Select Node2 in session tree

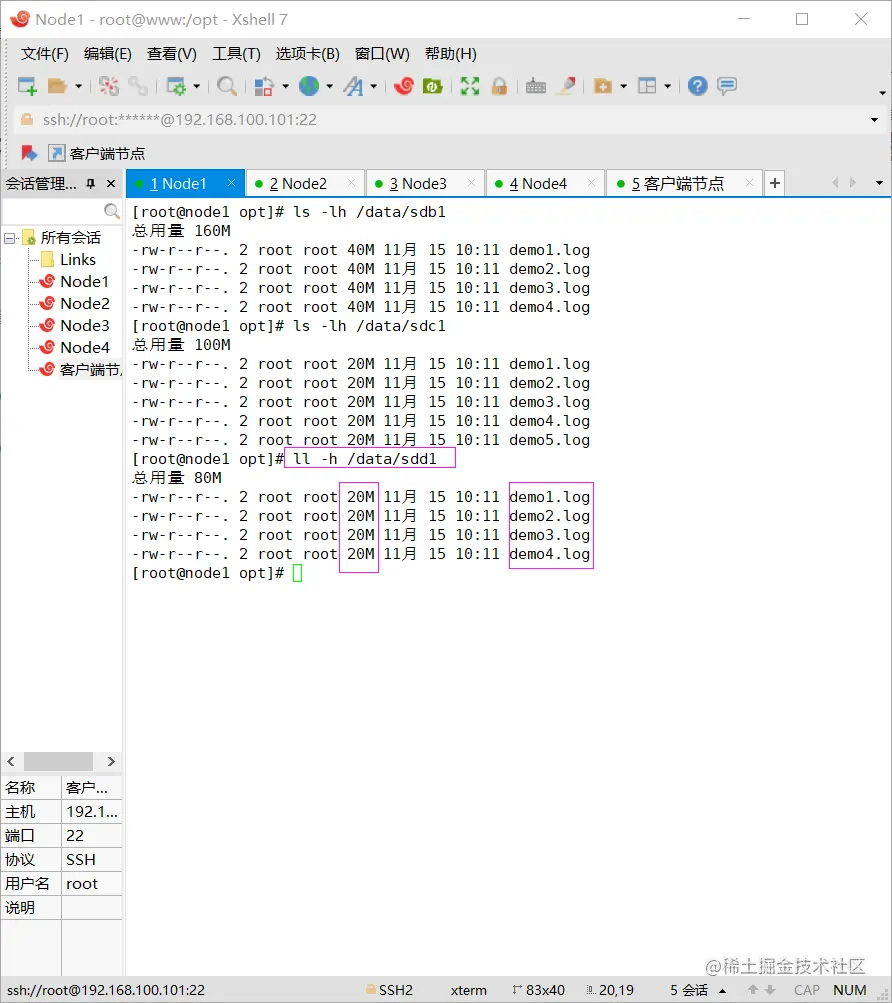pyautogui.click(x=84, y=303)
